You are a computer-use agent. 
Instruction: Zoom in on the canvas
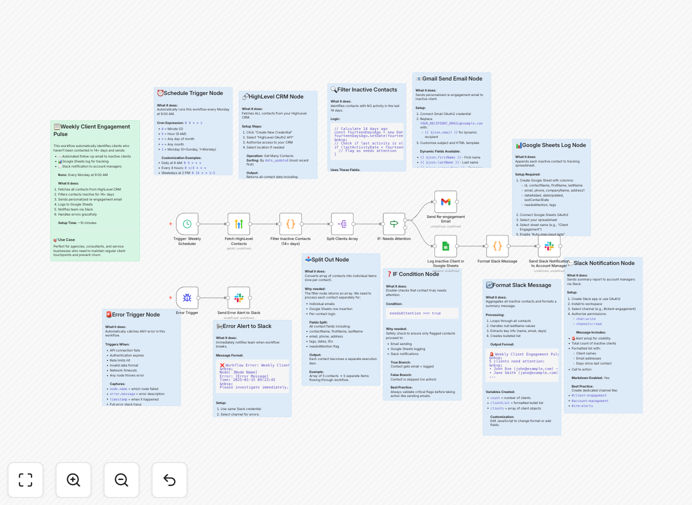pos(73,480)
